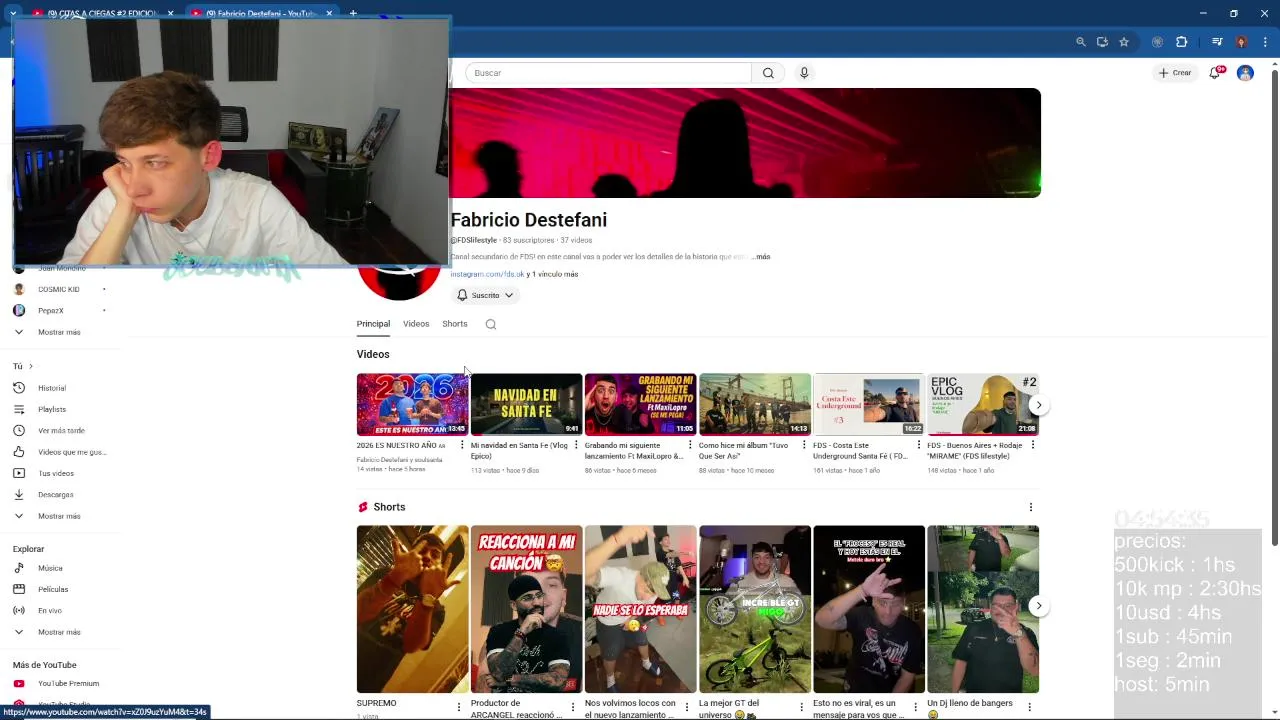Open the notifications bell
The height and width of the screenshot is (720, 1280).
click(x=1215, y=73)
